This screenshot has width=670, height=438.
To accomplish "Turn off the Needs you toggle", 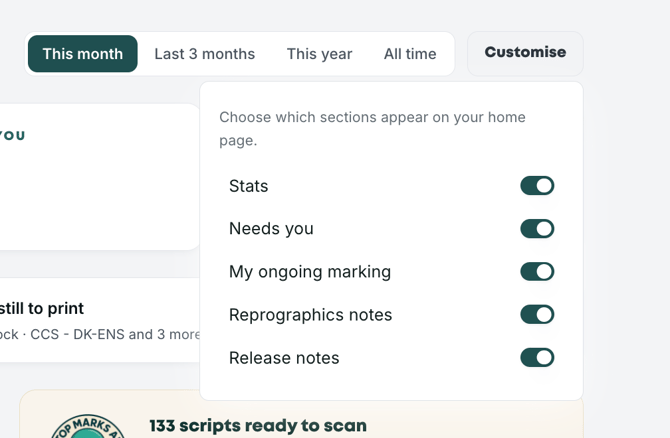I will pos(537,229).
